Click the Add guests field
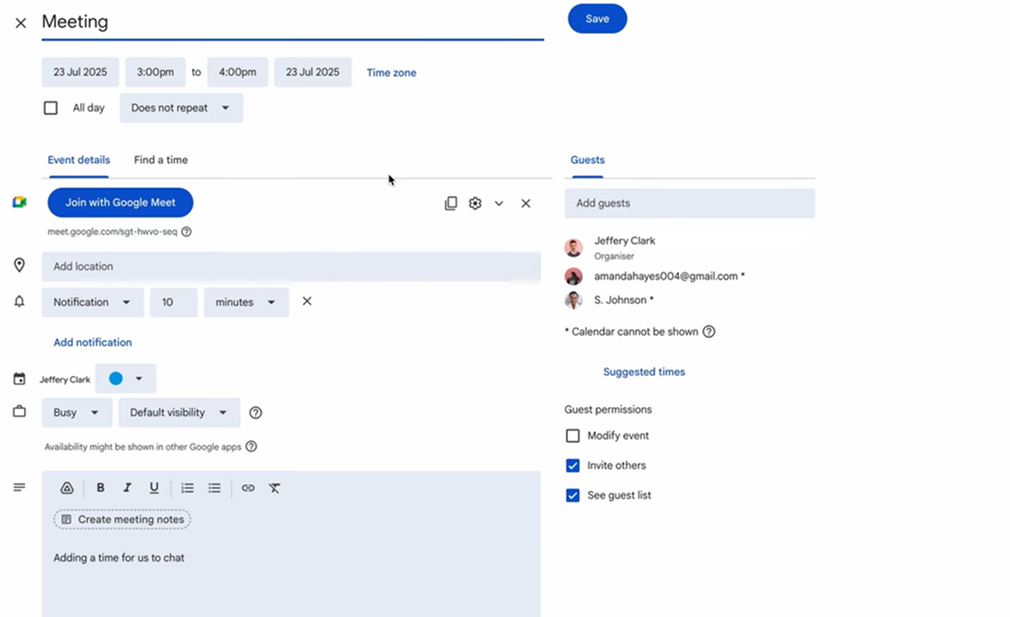1010x617 pixels. tap(689, 203)
